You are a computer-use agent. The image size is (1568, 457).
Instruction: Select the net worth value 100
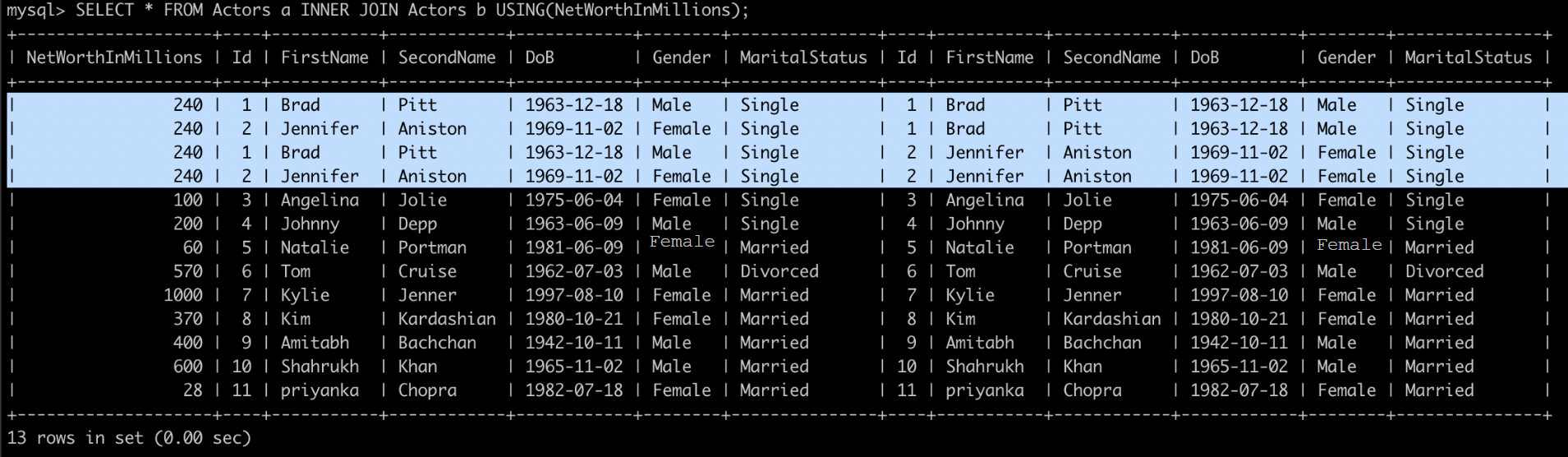(187, 200)
